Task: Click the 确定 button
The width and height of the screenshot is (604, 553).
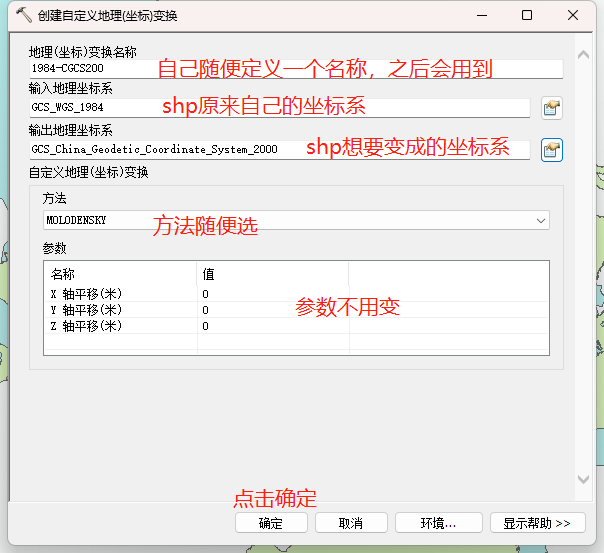Action: pos(271,523)
